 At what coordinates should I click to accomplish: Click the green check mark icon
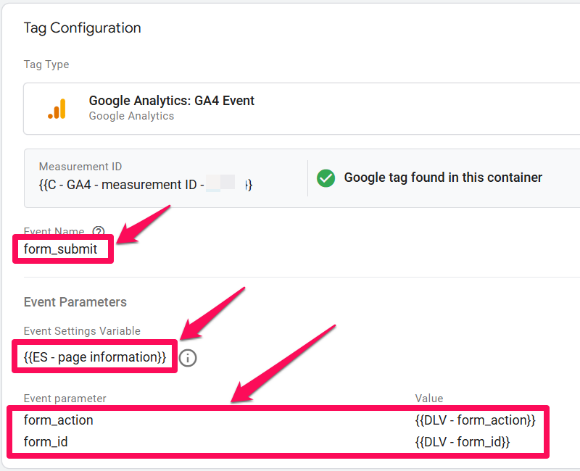(326, 178)
